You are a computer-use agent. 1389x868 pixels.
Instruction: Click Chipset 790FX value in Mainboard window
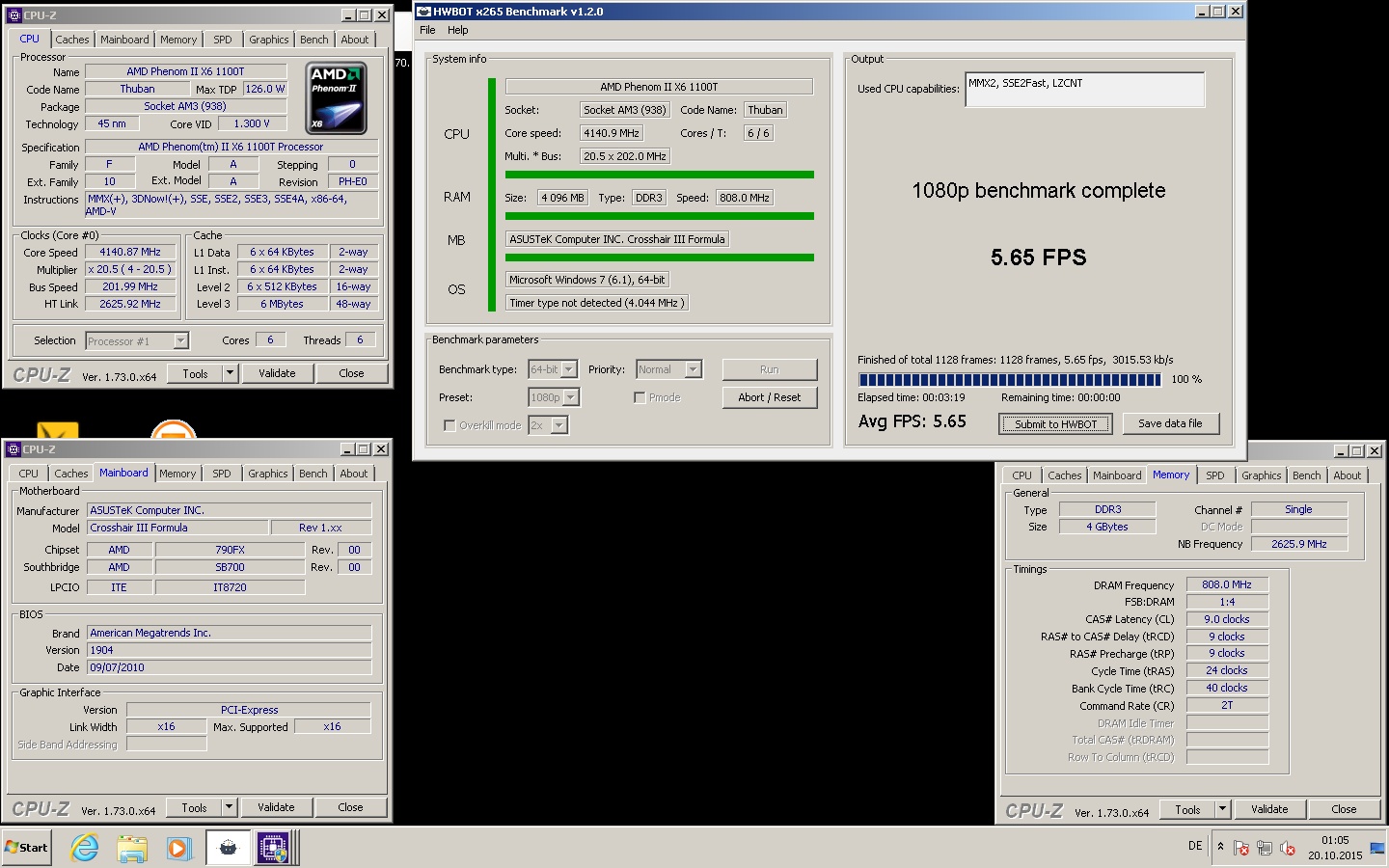(230, 550)
